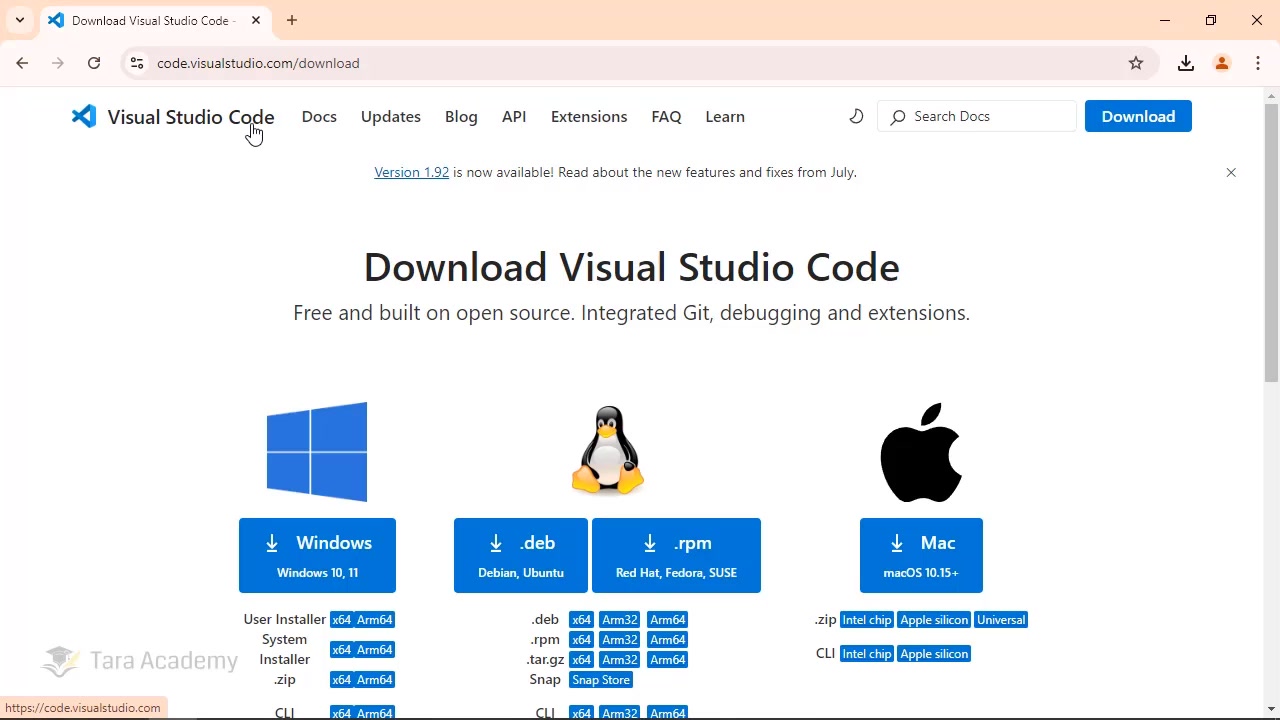Click the Linux penguin icon
Screen dimensions: 1280x720
tap(607, 450)
